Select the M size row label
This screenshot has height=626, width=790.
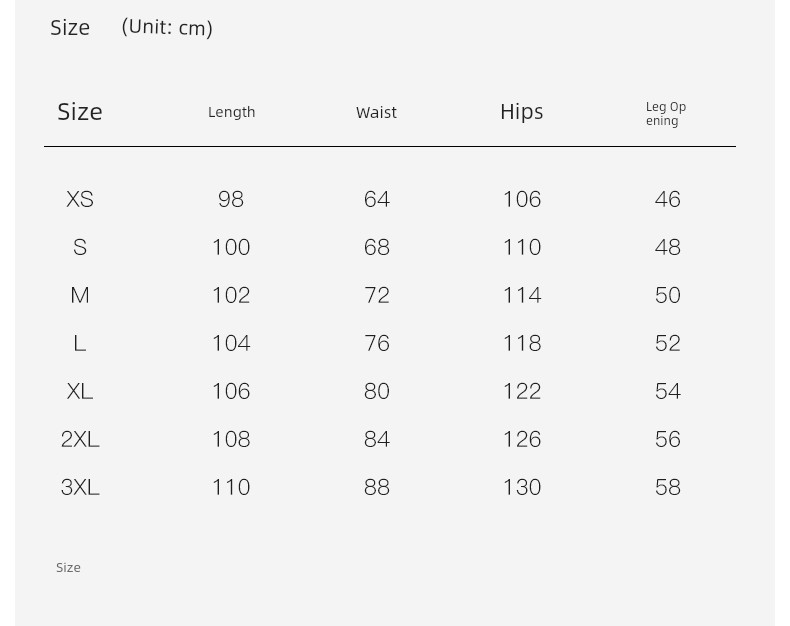(x=80, y=295)
